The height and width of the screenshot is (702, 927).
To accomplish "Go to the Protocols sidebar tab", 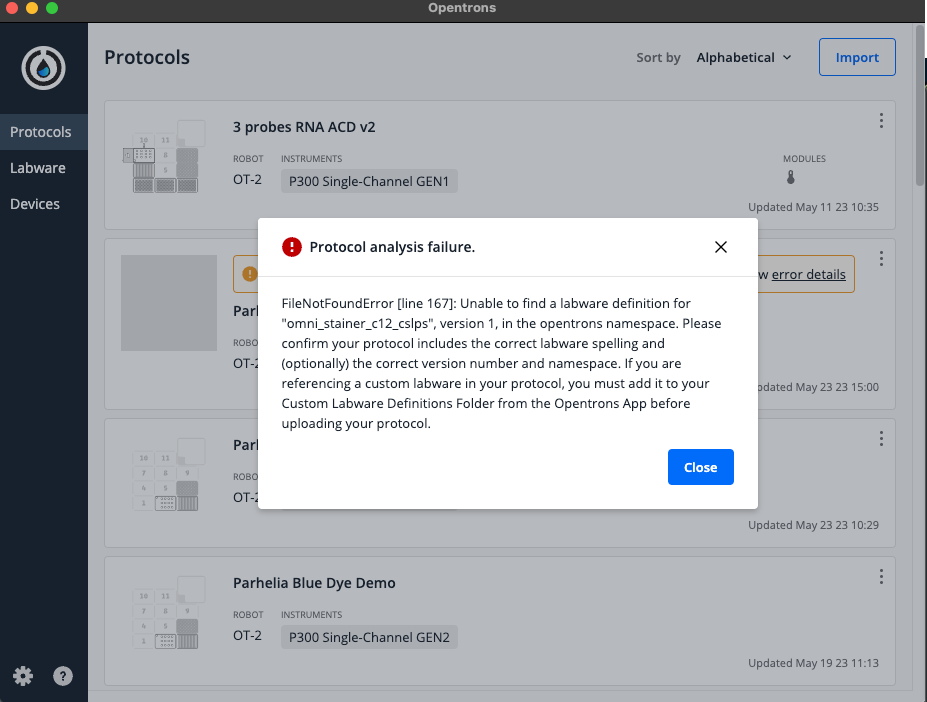I will (x=41, y=132).
